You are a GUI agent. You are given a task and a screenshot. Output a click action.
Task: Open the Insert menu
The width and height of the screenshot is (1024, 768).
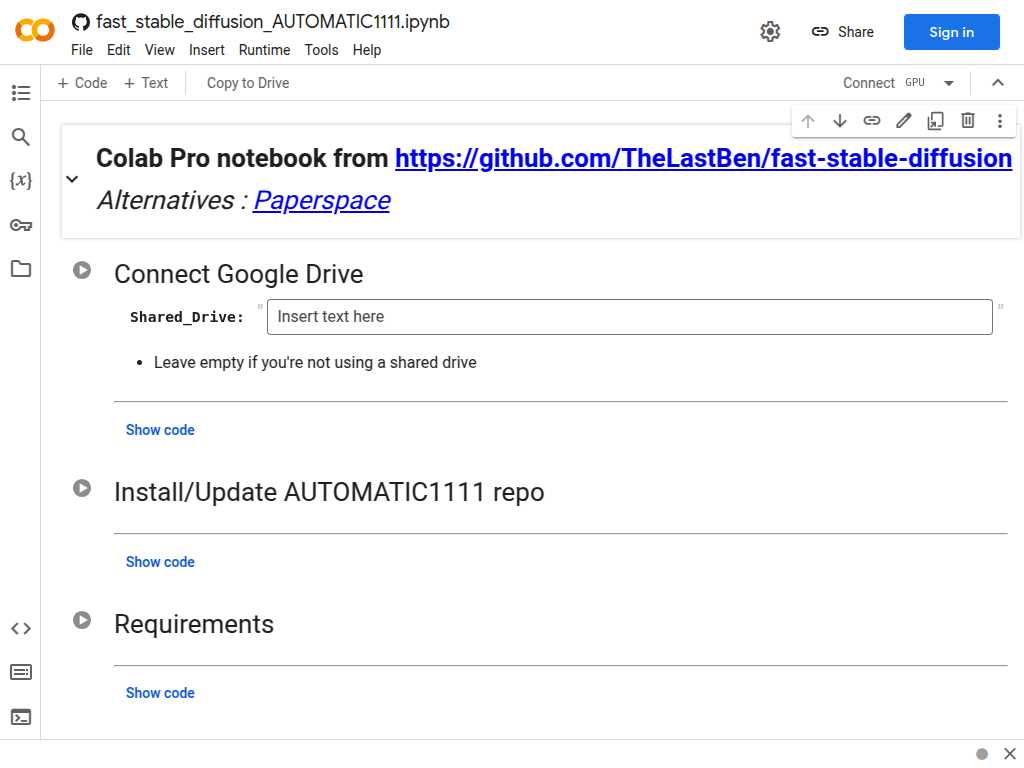pyautogui.click(x=206, y=50)
